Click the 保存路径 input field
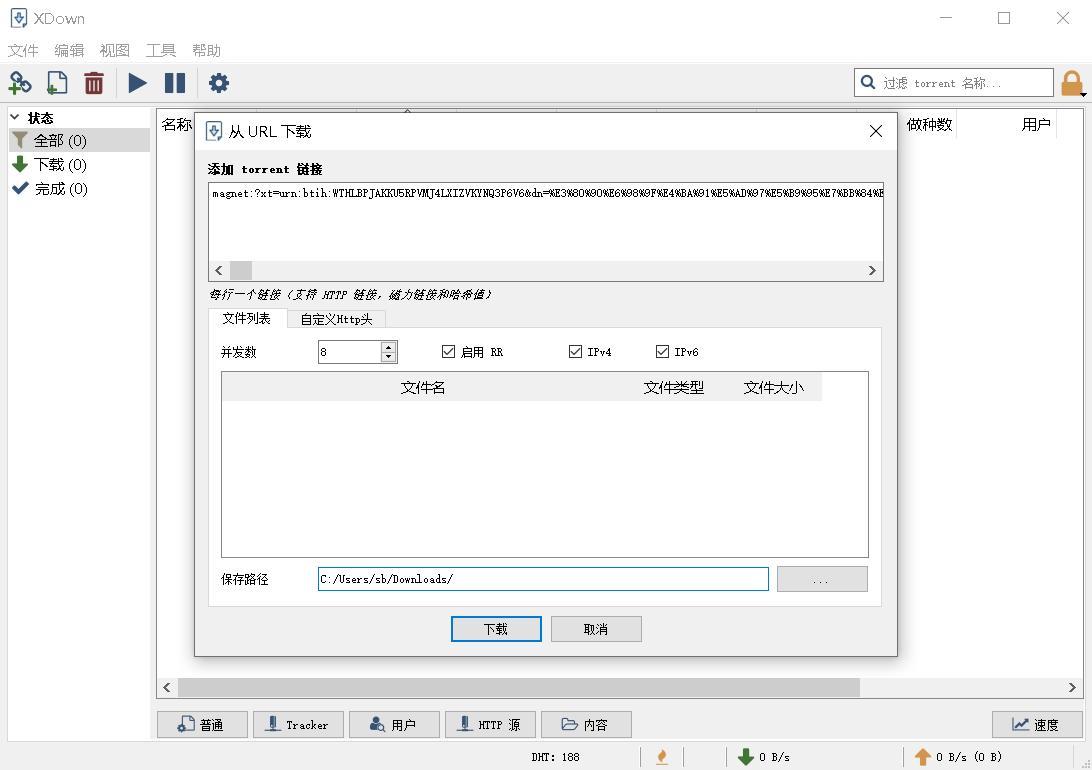This screenshot has height=770, width=1092. 543,579
